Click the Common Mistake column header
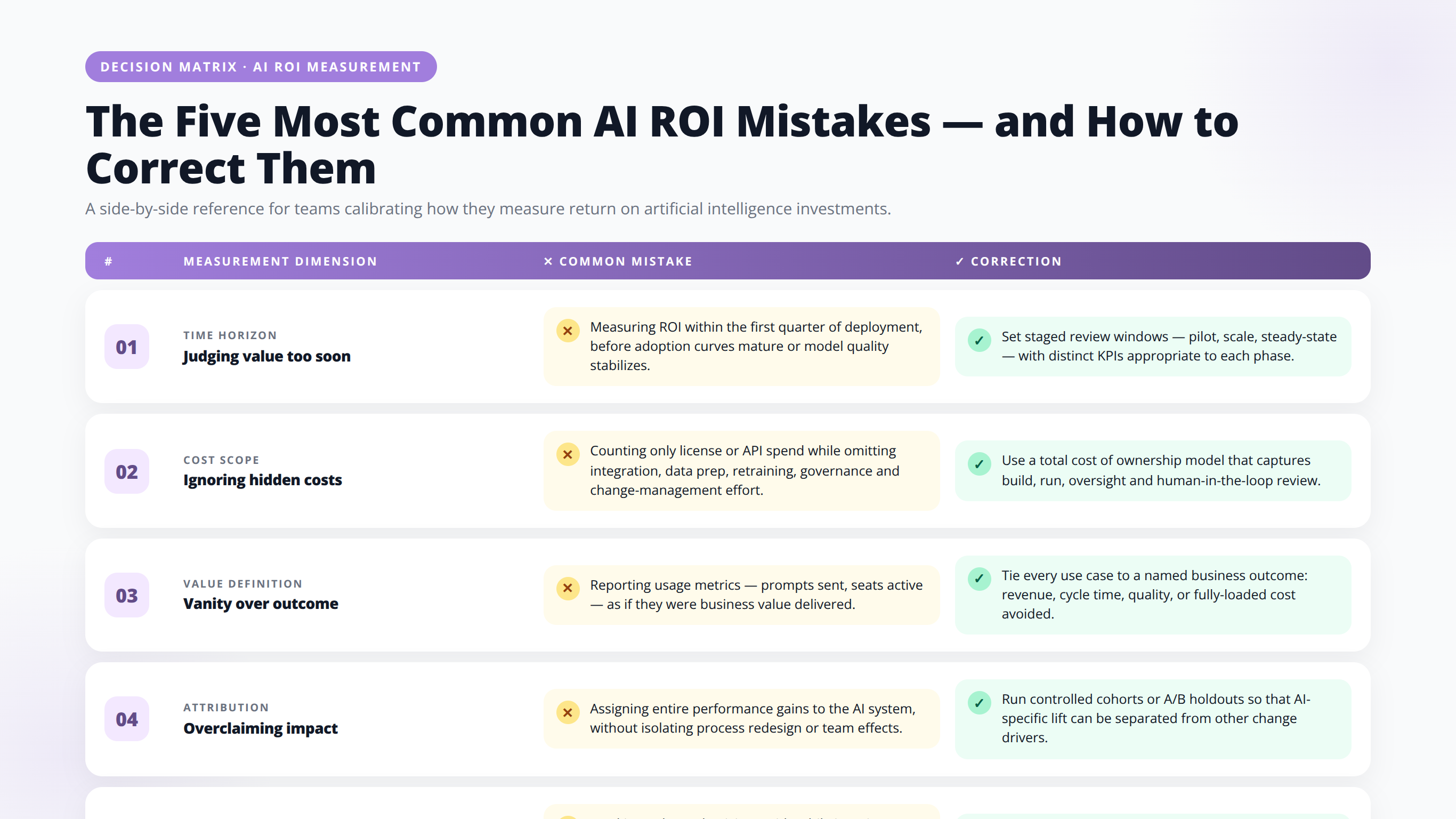Image resolution: width=1456 pixels, height=819 pixels. pos(618,261)
